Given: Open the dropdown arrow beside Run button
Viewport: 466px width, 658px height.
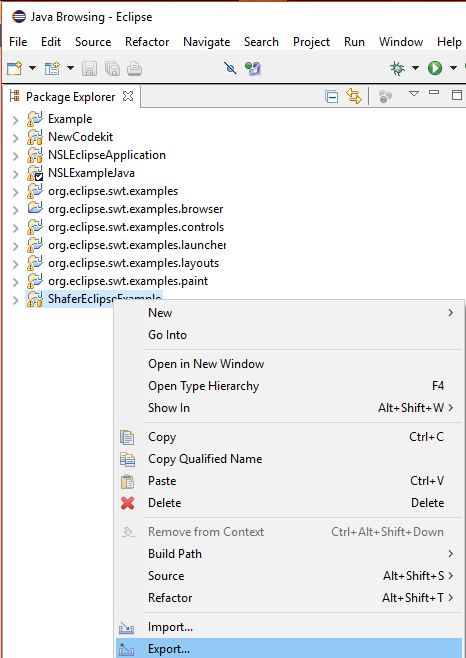Looking at the screenshot, I should point(453,68).
